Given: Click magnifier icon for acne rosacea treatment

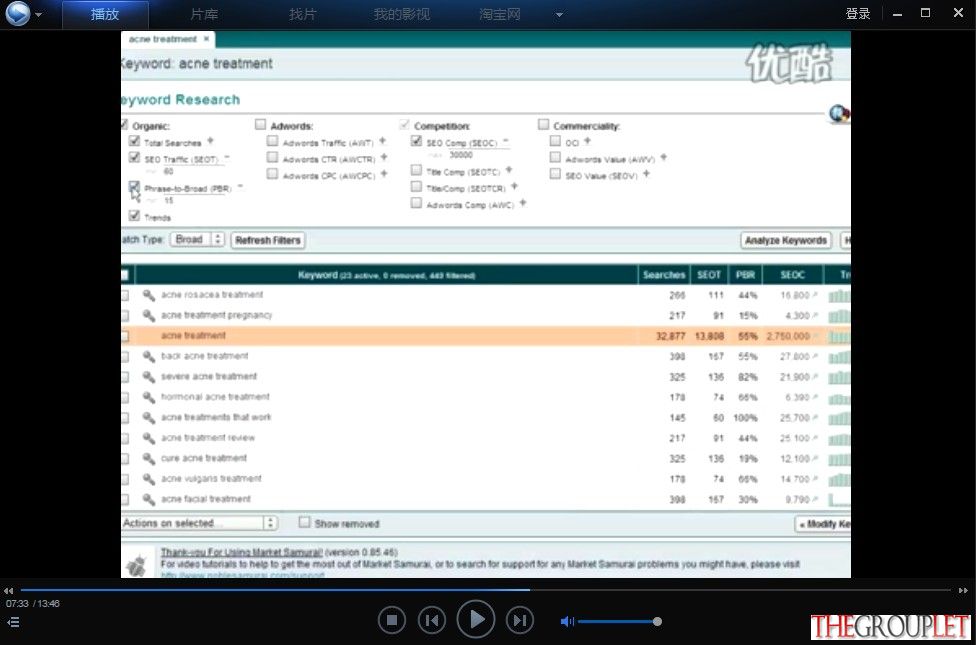Looking at the screenshot, I should (x=149, y=295).
